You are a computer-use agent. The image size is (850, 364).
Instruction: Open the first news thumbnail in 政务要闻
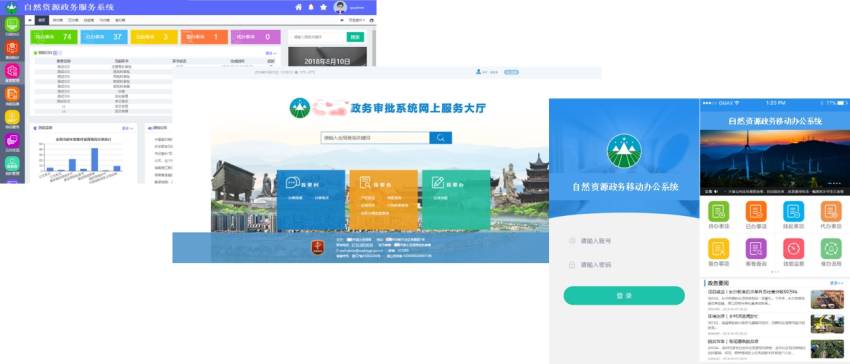[x=827, y=299]
